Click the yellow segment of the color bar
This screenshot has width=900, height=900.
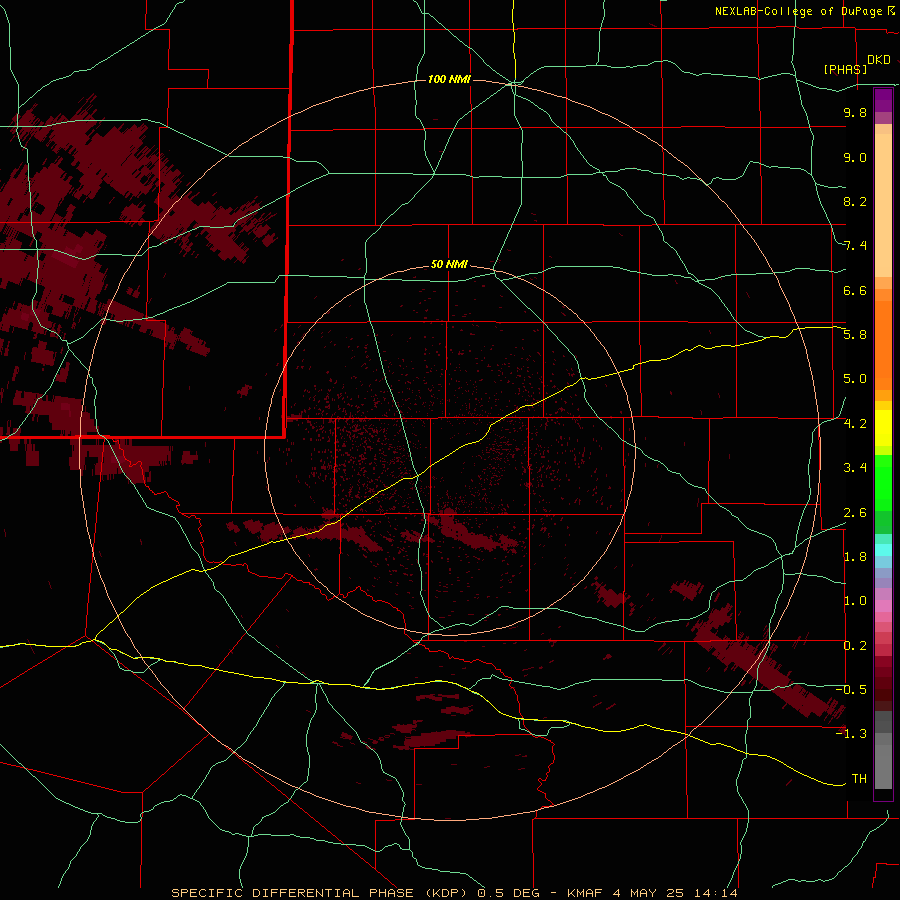coord(883,428)
